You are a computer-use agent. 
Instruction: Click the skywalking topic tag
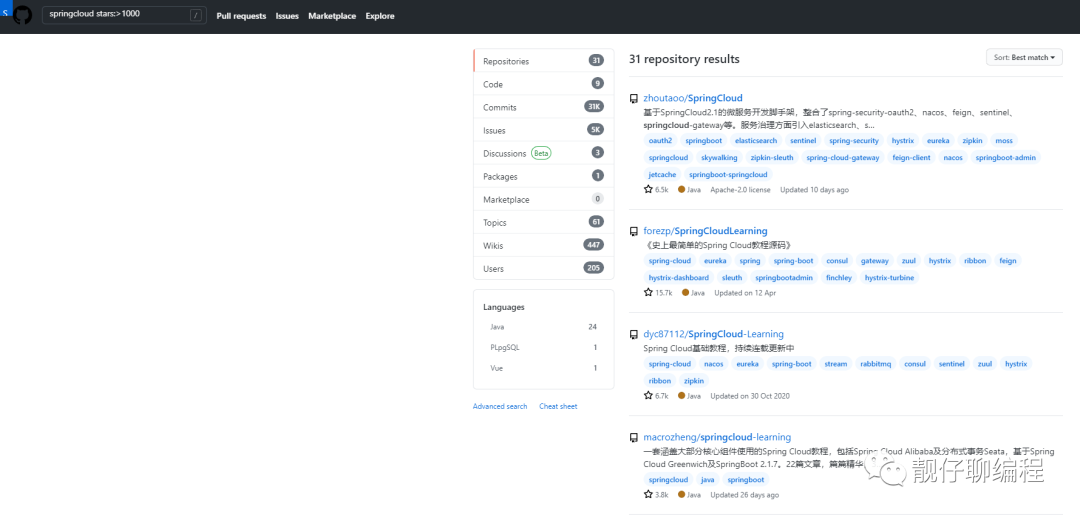coord(718,158)
